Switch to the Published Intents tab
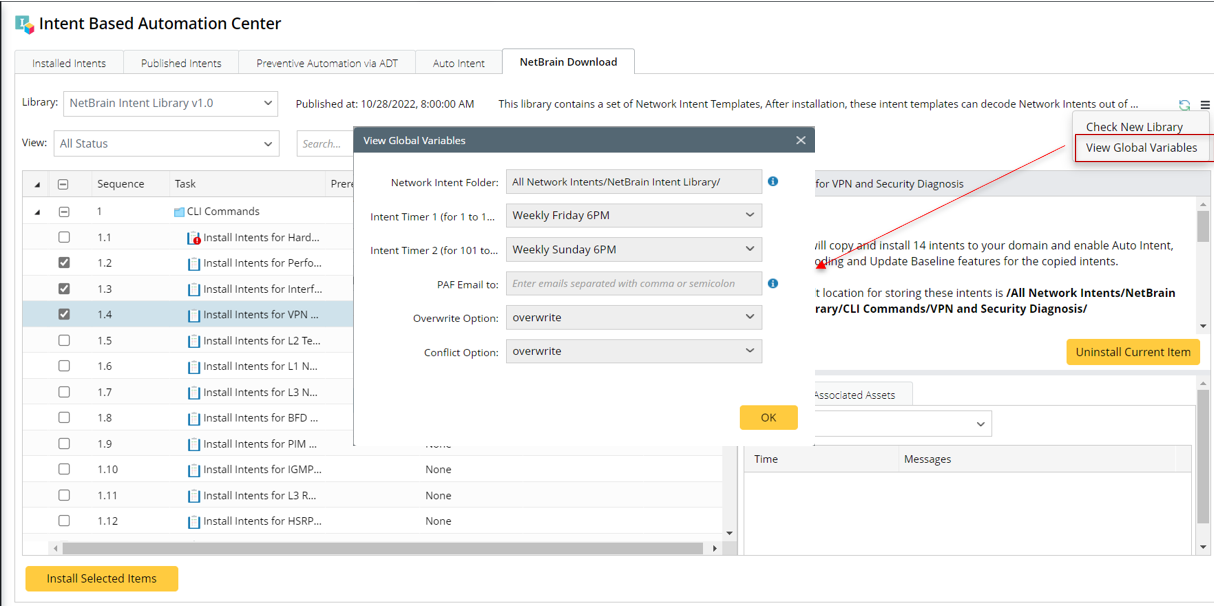Screen dimensions: 1214x606 click(x=181, y=63)
